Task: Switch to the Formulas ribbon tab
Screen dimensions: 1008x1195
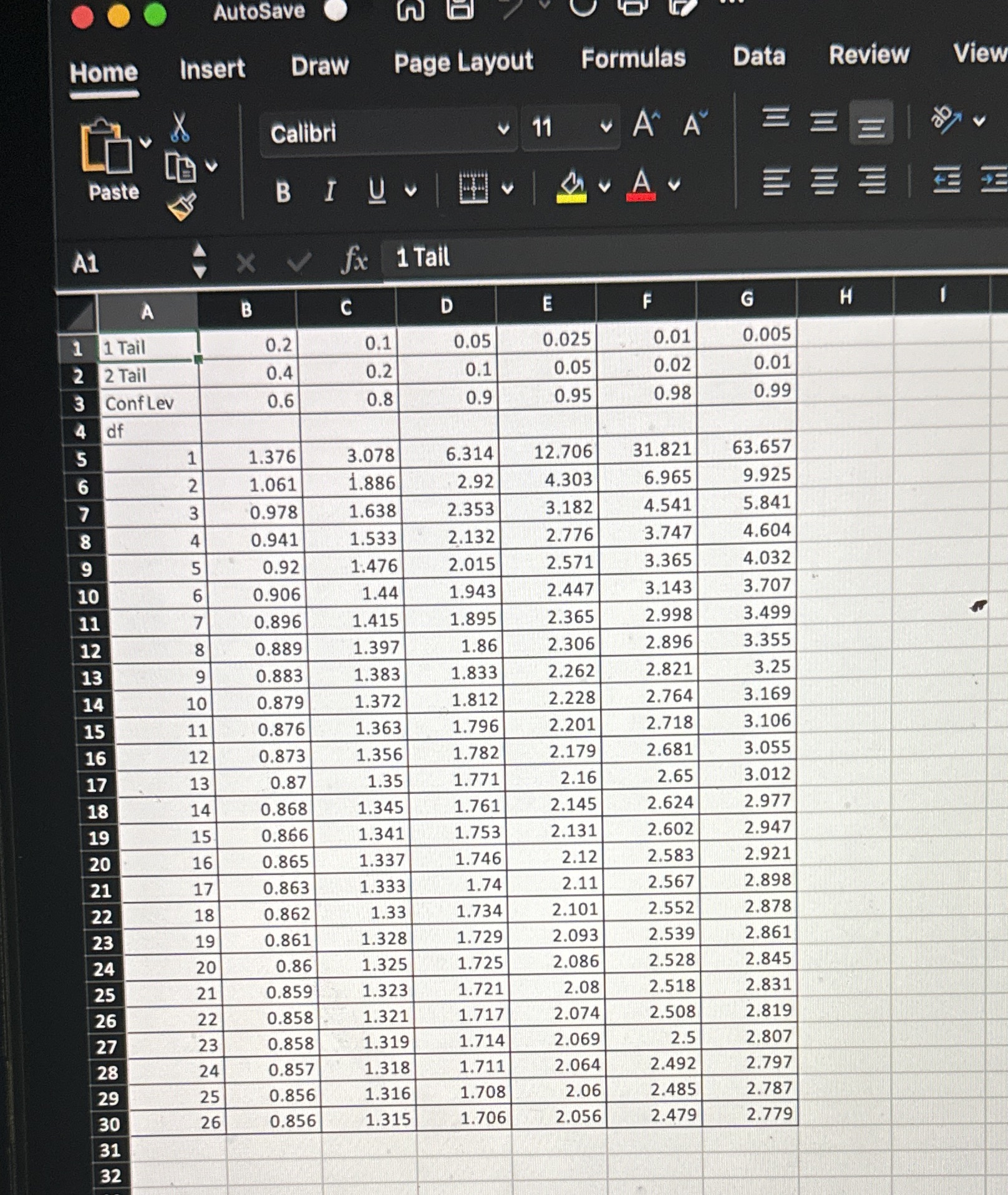Action: point(632,57)
